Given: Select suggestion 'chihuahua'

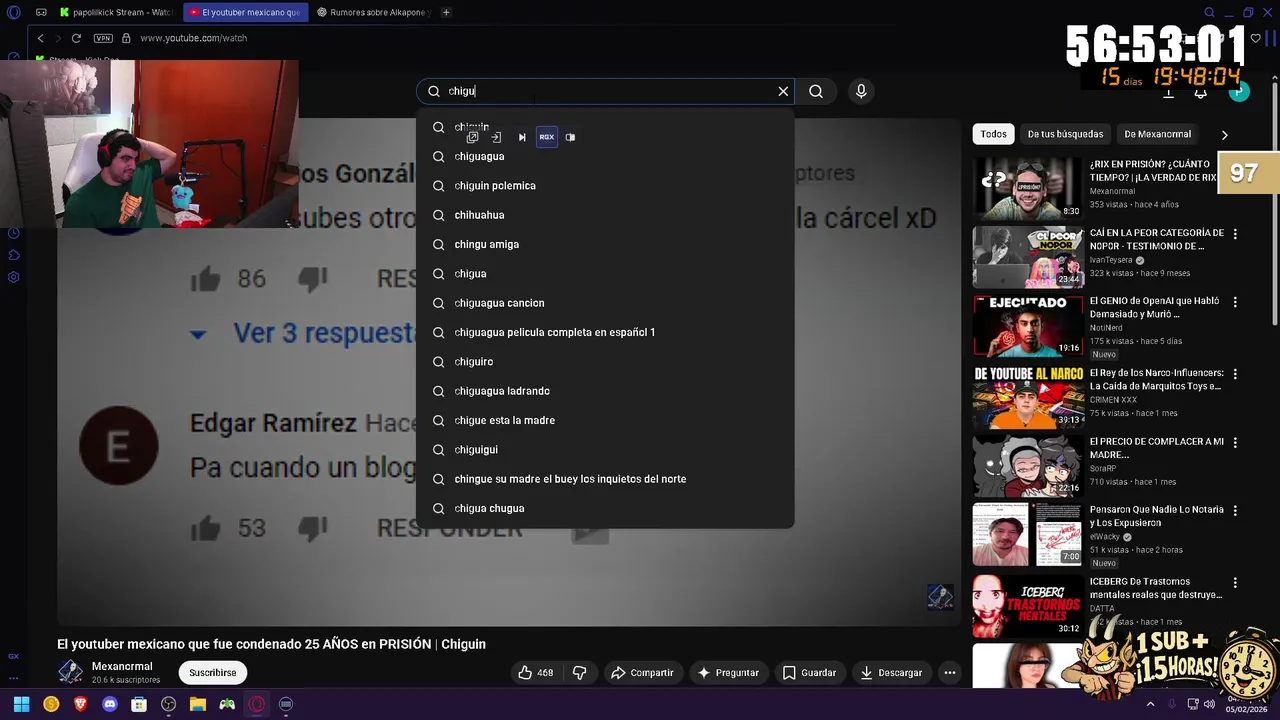Looking at the screenshot, I should coord(605,215).
